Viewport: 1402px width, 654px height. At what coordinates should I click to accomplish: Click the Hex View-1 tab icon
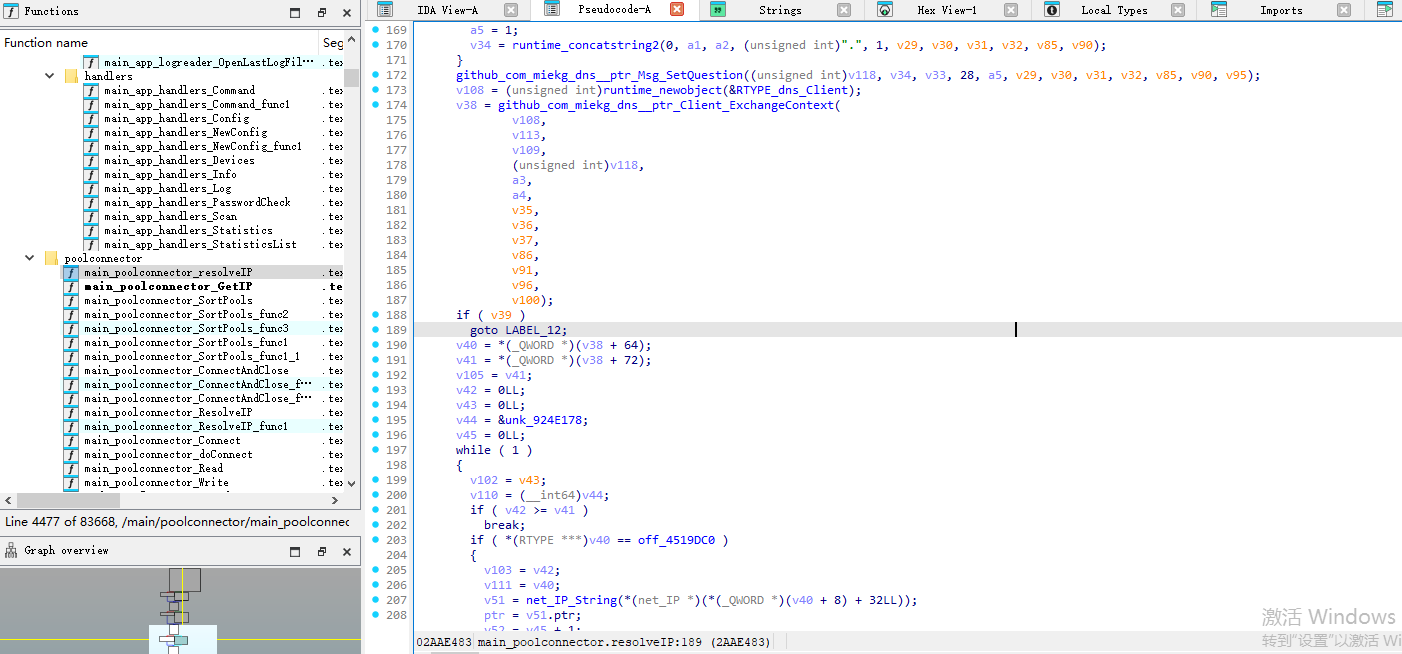(x=885, y=10)
